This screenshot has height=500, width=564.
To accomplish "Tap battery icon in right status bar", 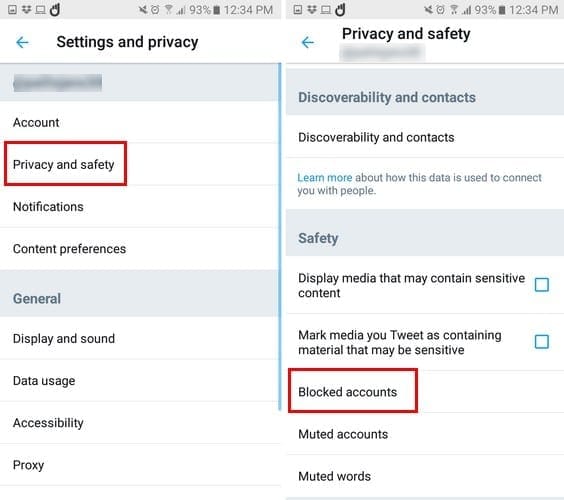I will click(x=502, y=10).
